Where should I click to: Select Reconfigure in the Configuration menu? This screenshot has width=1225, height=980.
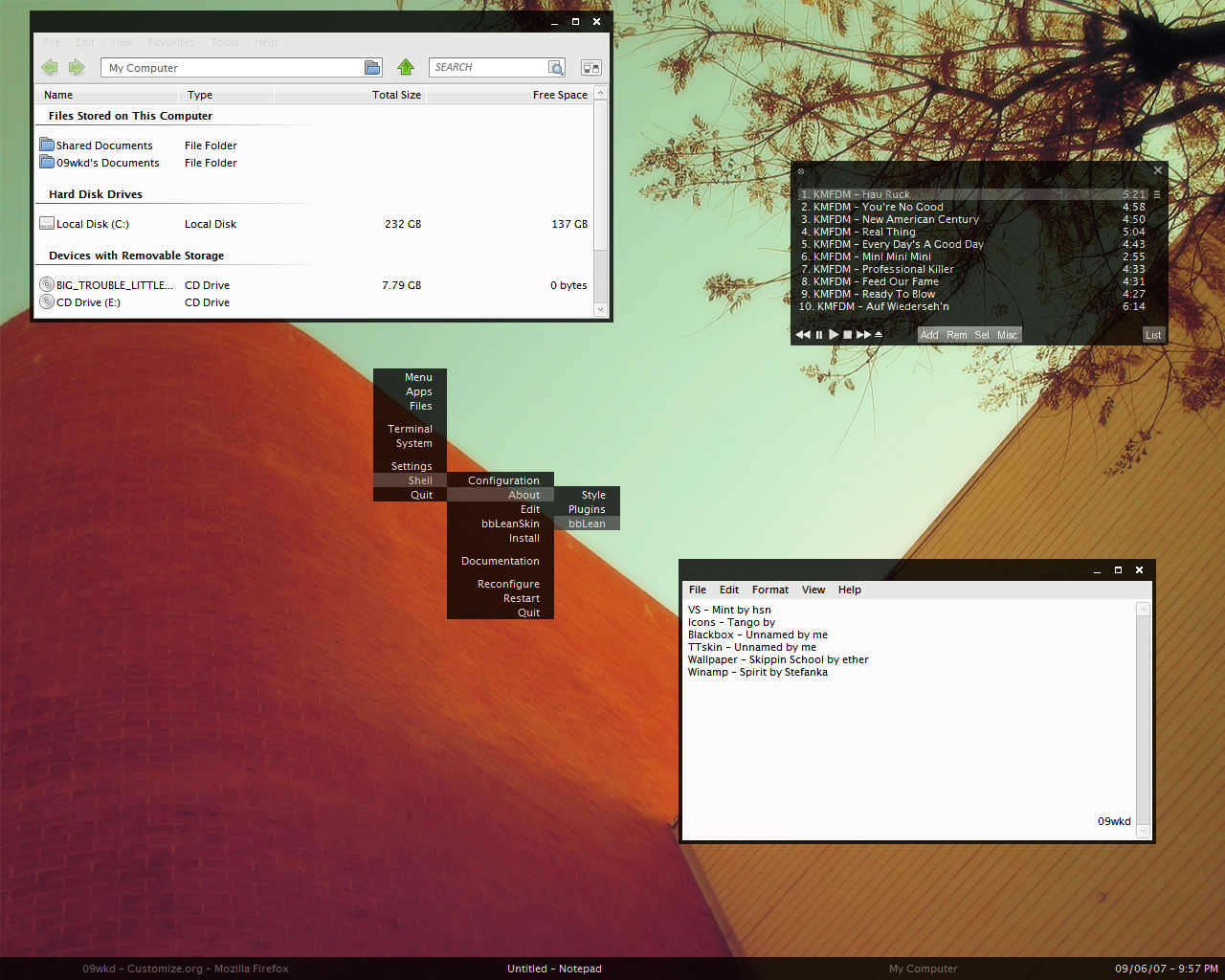pyautogui.click(x=501, y=584)
